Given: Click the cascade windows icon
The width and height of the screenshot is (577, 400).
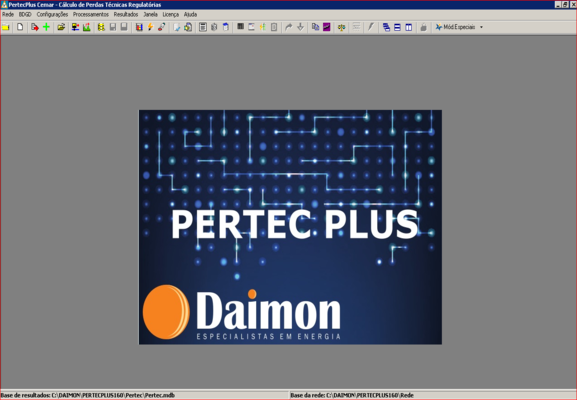Looking at the screenshot, I should point(386,27).
